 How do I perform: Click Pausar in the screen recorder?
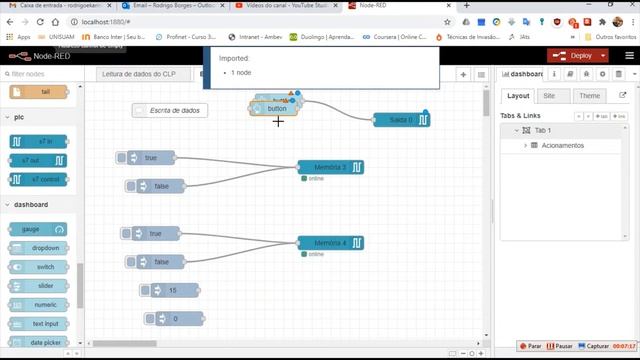click(x=560, y=346)
